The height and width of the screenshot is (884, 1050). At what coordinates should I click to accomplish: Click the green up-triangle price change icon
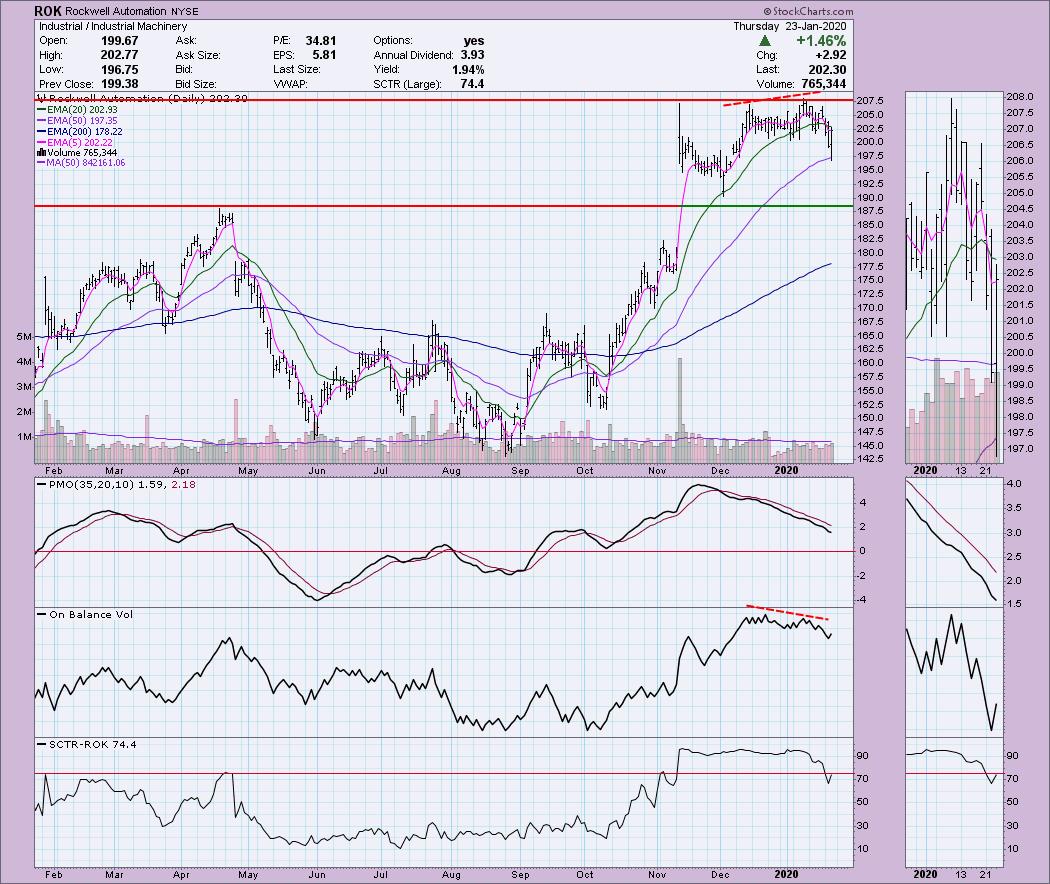tap(765, 41)
